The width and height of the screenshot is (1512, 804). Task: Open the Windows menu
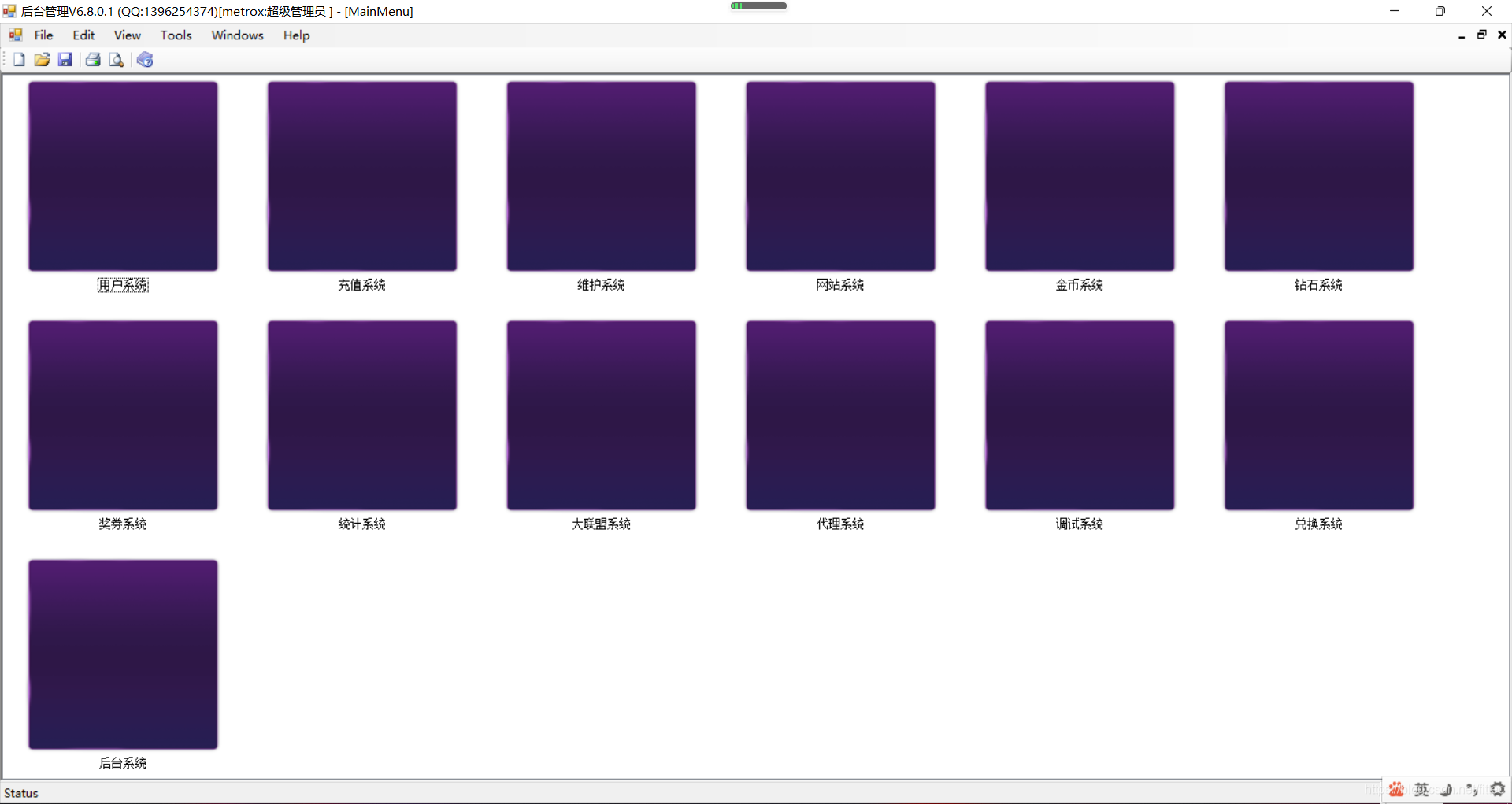[237, 35]
